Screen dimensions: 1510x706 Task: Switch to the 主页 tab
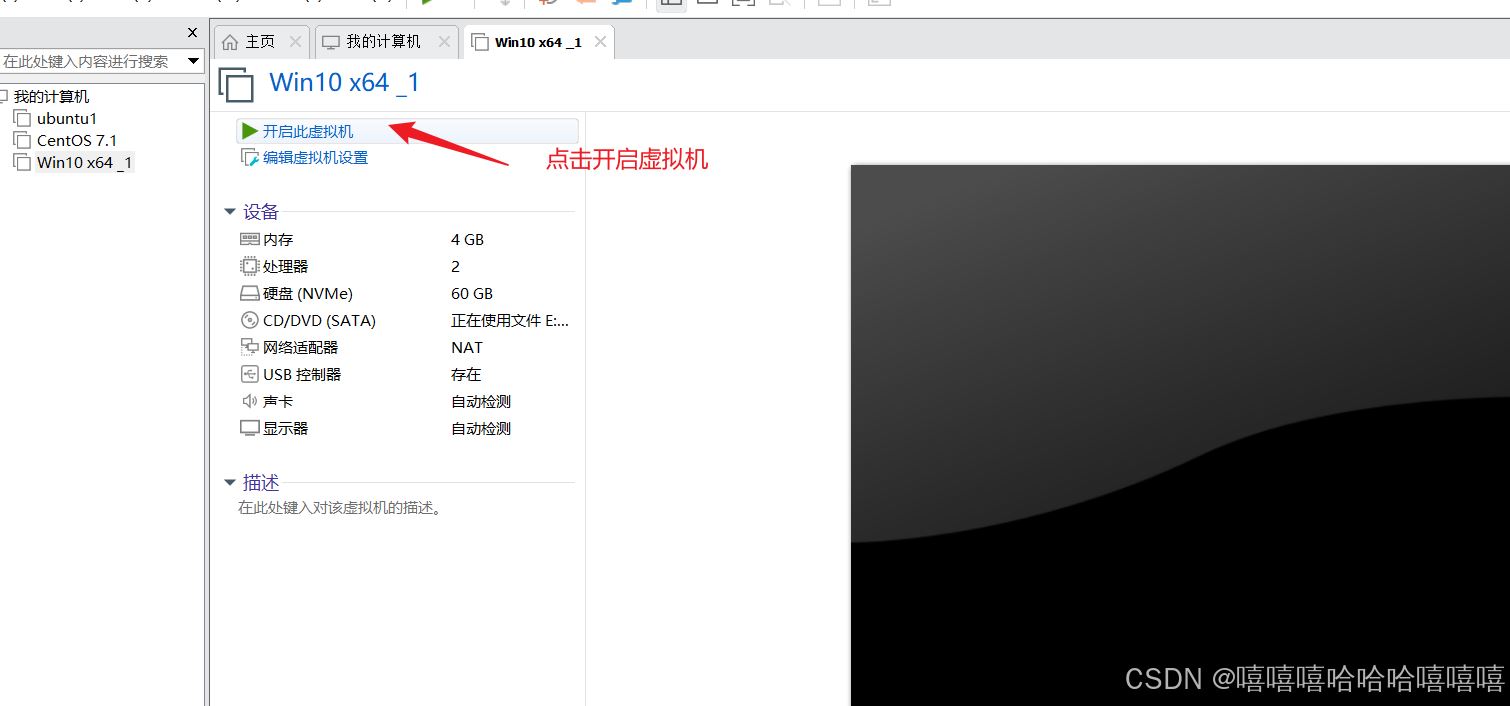260,42
